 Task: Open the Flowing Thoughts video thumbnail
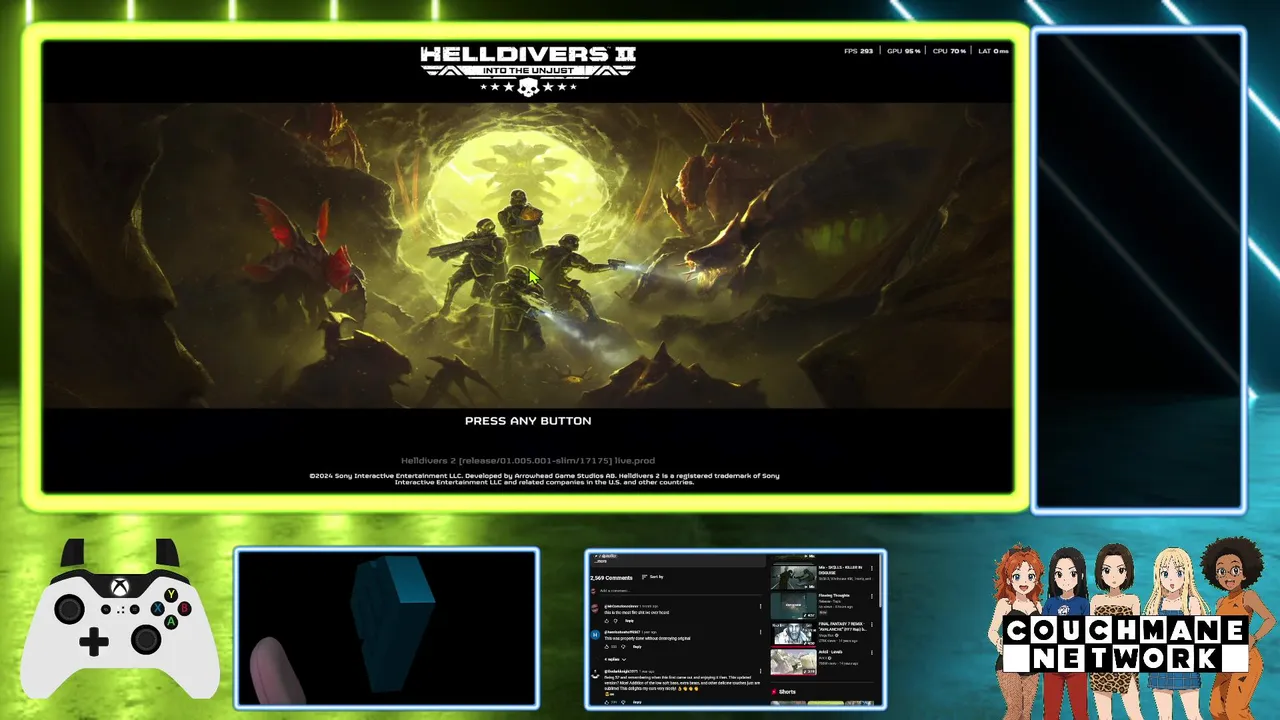pyautogui.click(x=793, y=606)
